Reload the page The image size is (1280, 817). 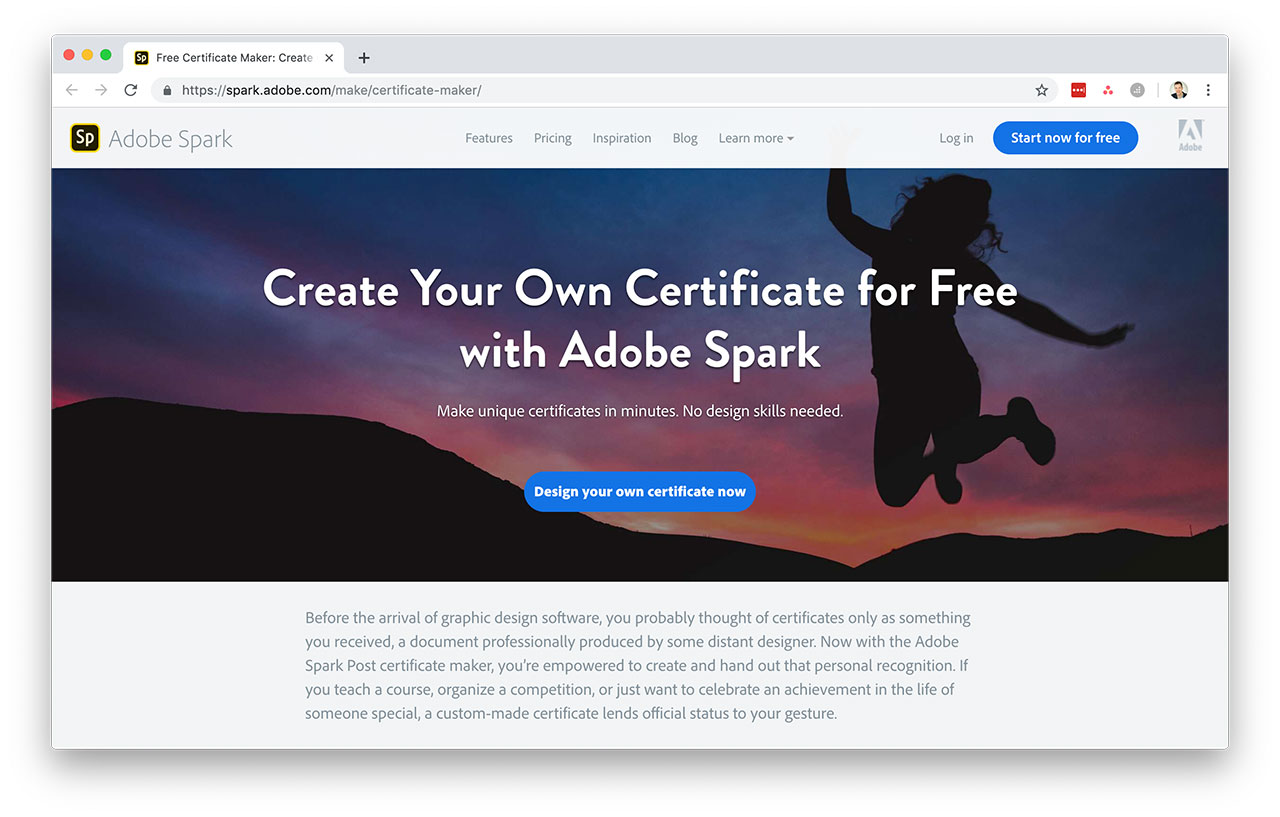click(x=130, y=90)
